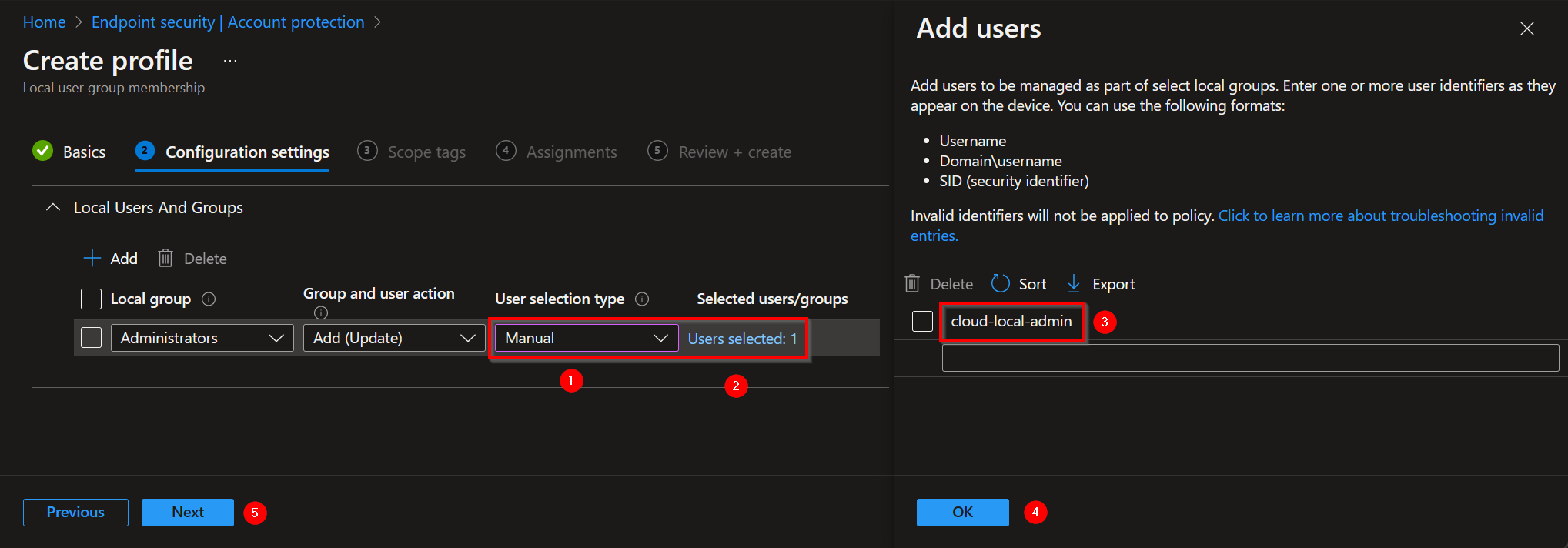
Task: Open the User selection type info icon
Action: [x=642, y=299]
